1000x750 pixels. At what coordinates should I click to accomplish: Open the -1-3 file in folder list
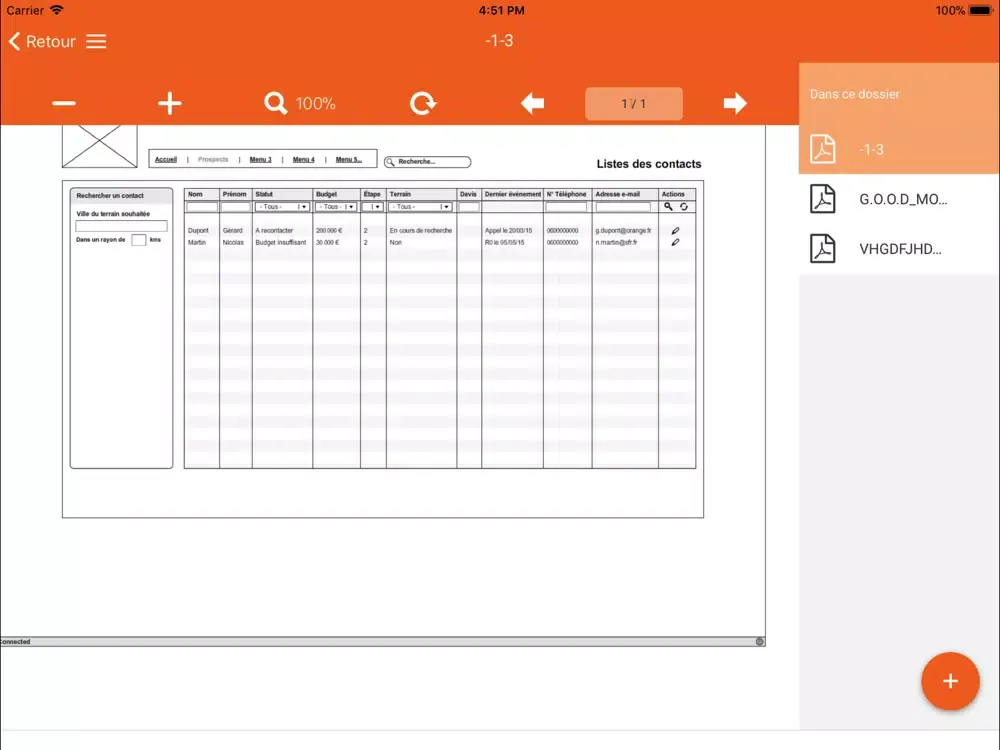click(899, 149)
